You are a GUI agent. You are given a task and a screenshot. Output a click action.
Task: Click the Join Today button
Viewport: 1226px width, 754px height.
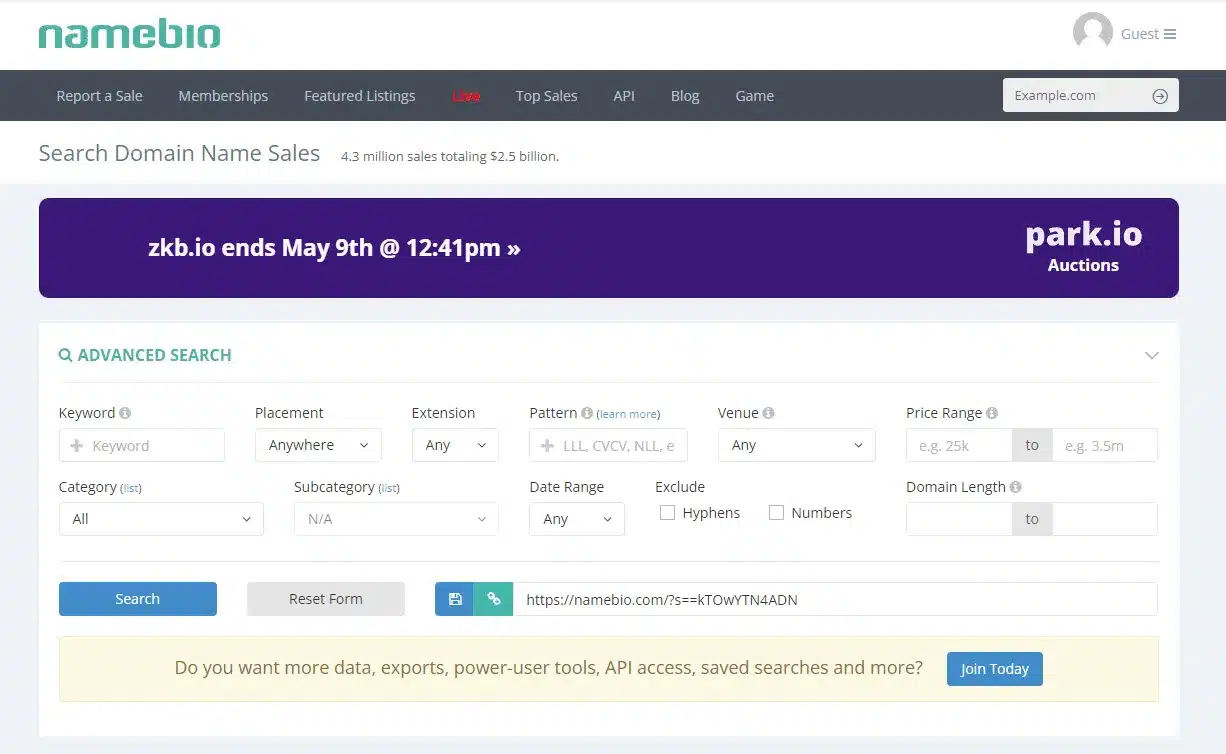pyautogui.click(x=995, y=669)
